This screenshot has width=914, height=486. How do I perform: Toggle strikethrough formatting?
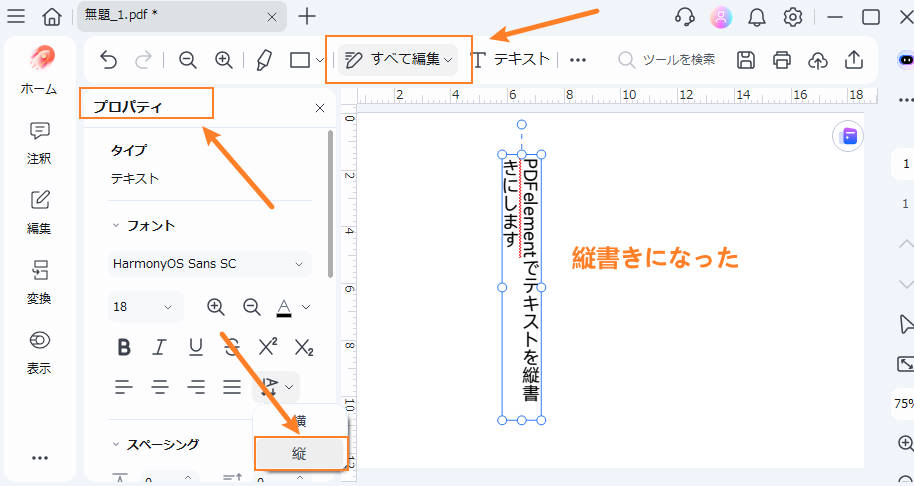[232, 347]
